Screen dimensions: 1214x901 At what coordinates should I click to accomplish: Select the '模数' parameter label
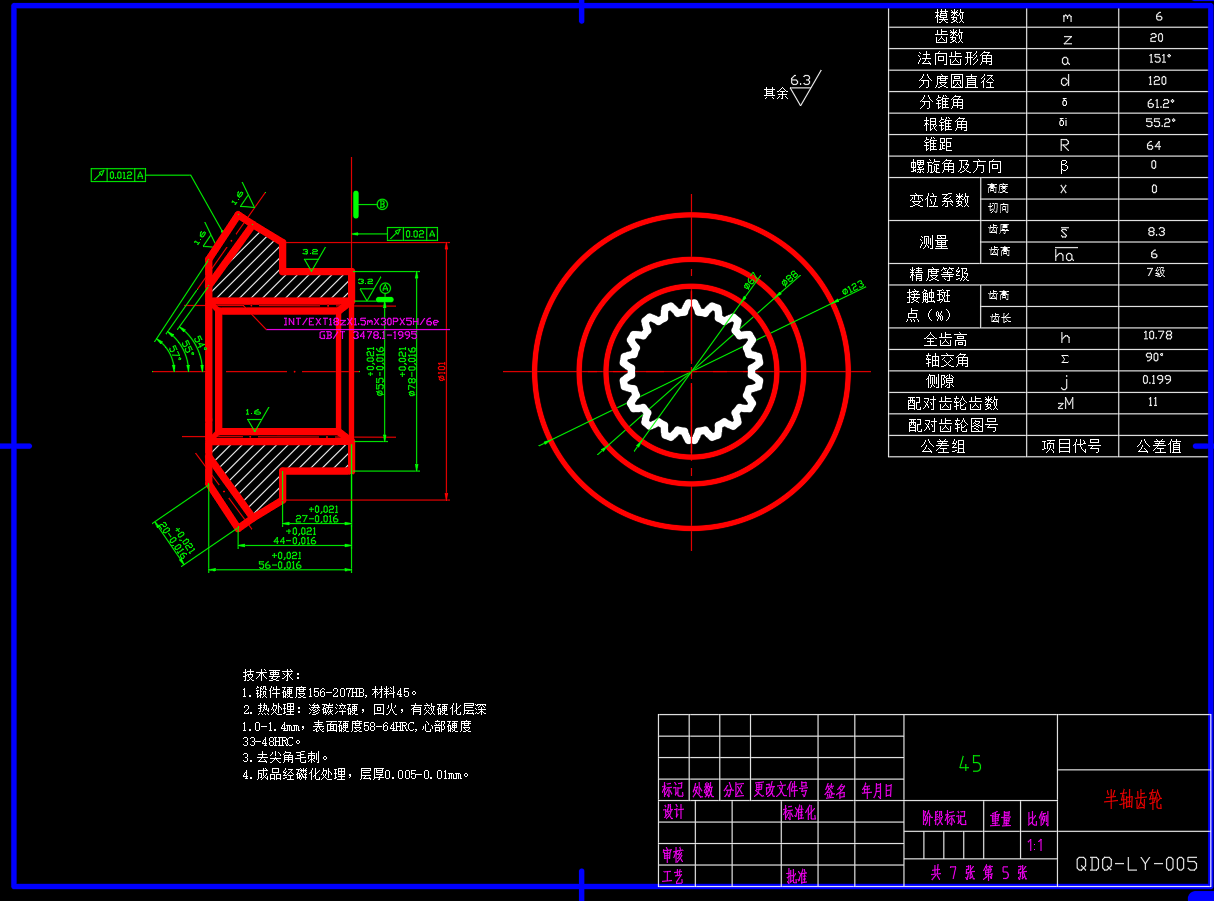[x=949, y=16]
